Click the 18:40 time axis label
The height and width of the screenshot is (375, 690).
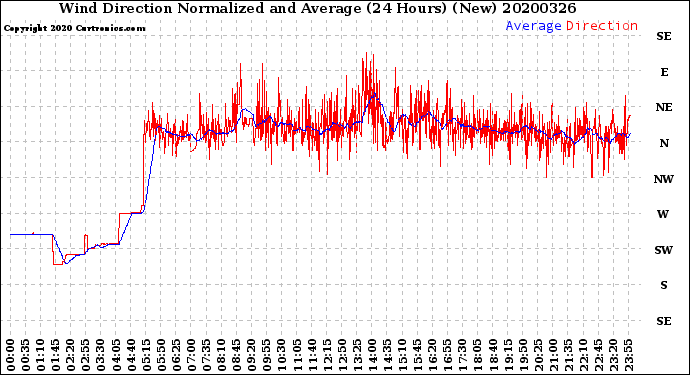pos(493,355)
